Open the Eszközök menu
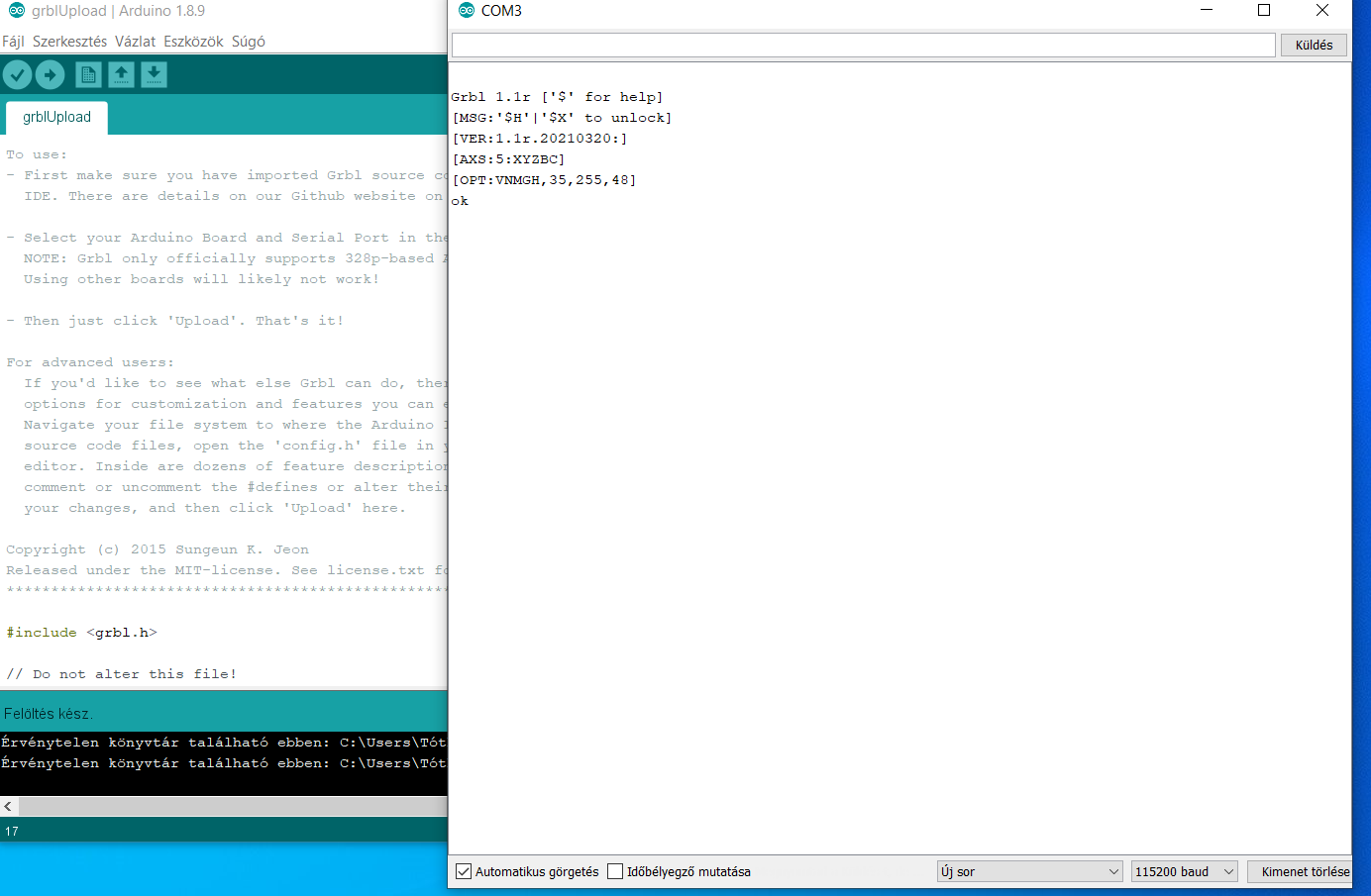 (193, 42)
